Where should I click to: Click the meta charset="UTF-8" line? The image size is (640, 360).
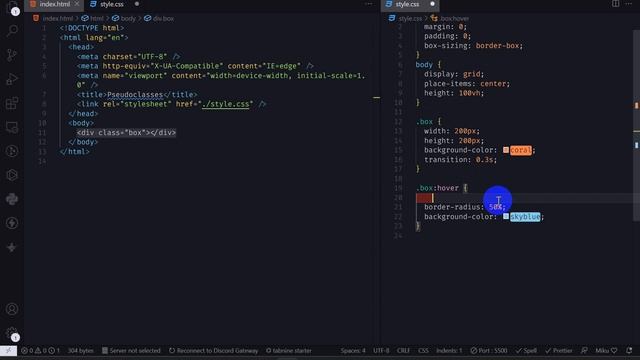point(129,57)
